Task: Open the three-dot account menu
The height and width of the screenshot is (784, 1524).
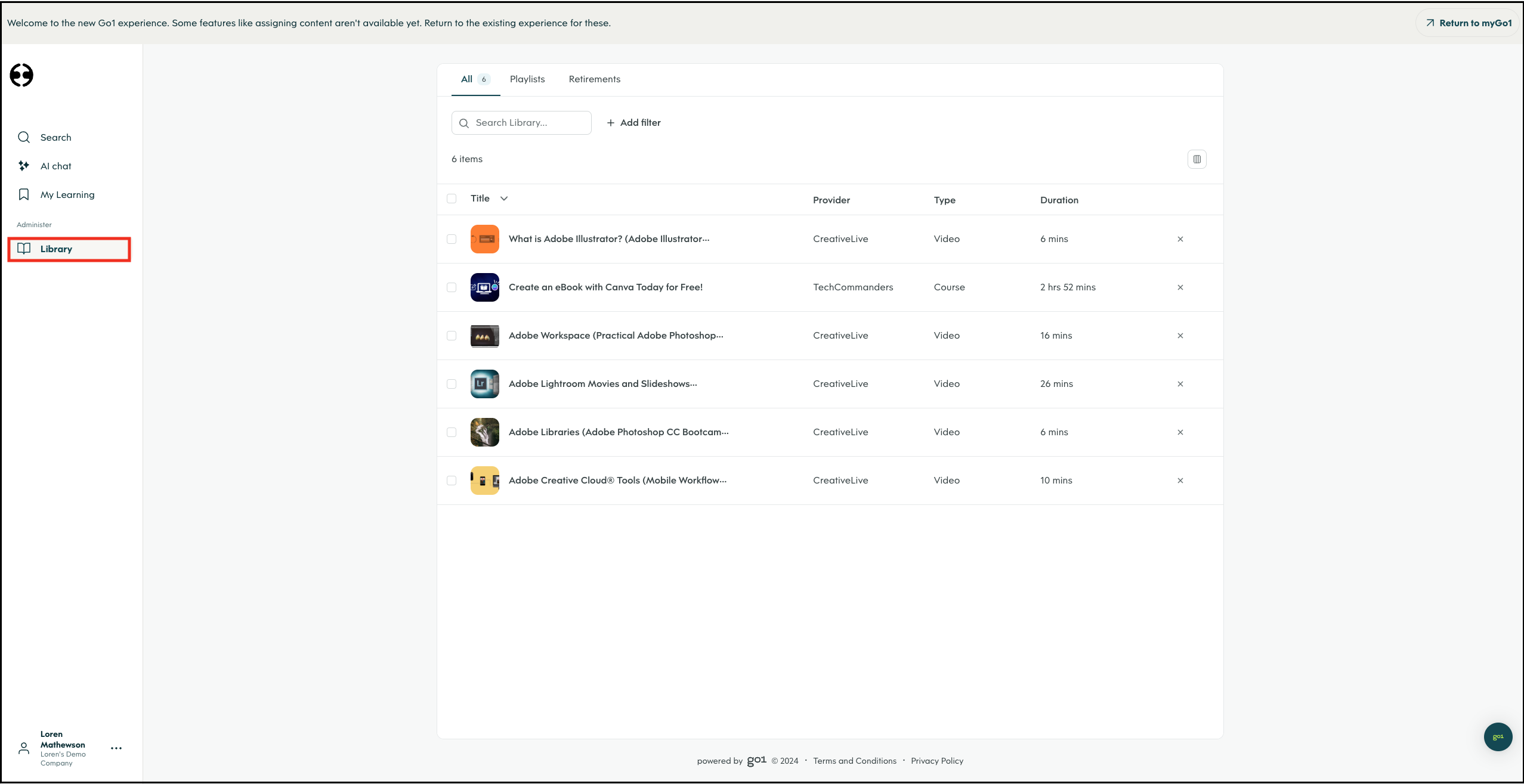Action: pyautogui.click(x=116, y=748)
